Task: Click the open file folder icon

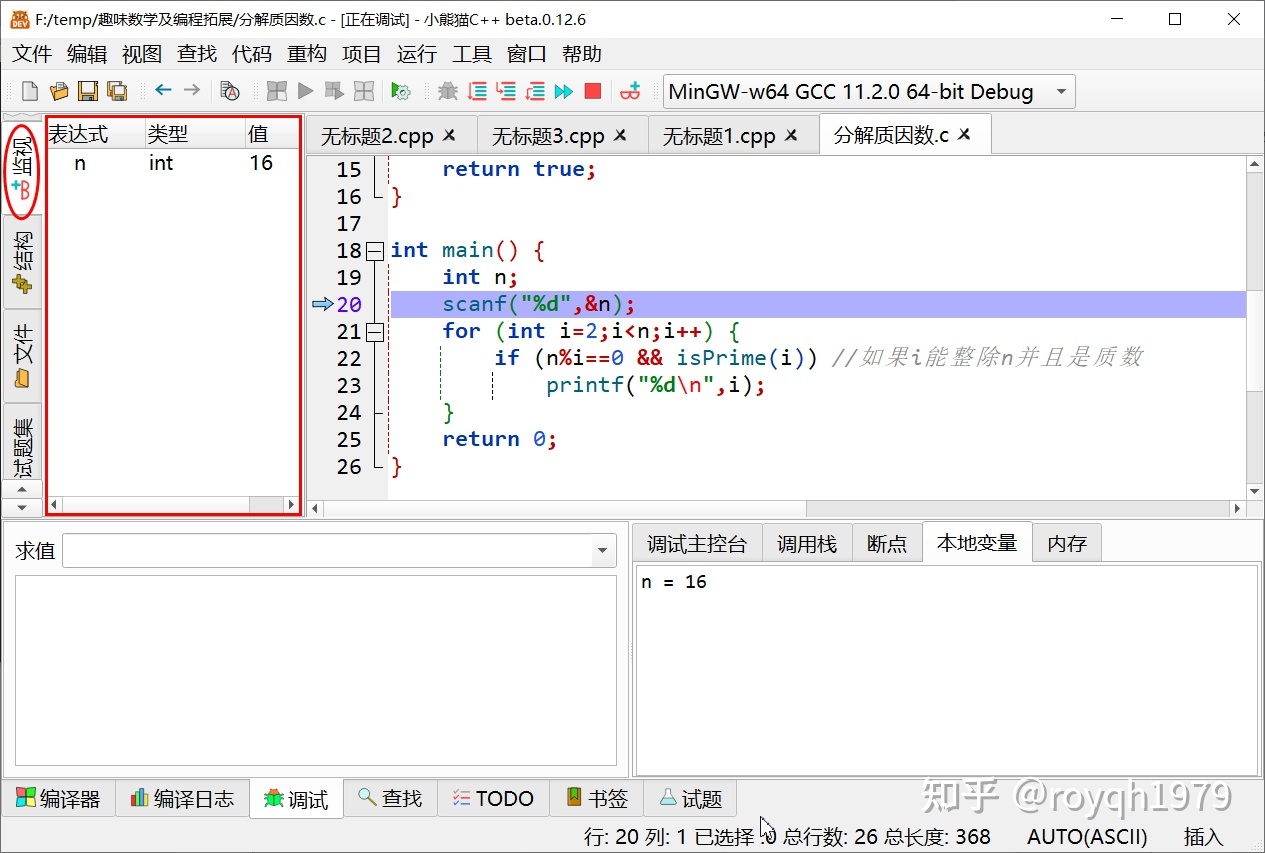Action: point(59,91)
